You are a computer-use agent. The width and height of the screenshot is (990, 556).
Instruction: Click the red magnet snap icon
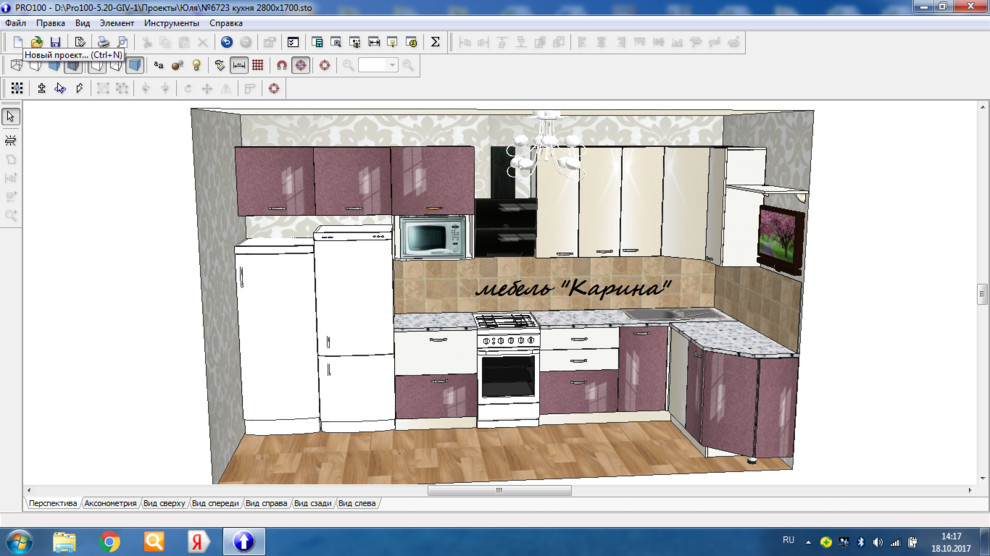pos(281,65)
